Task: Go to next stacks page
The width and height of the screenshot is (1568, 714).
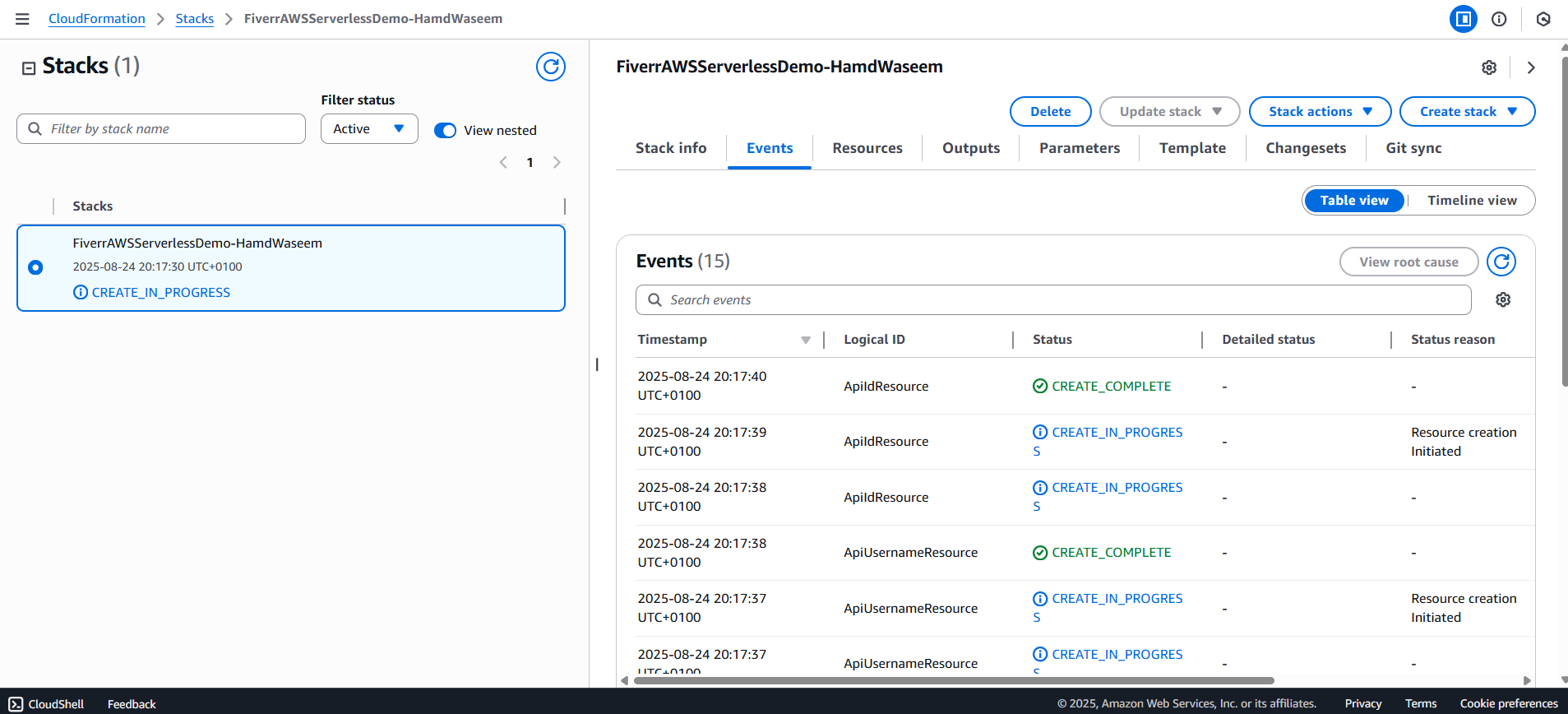Action: coord(557,162)
